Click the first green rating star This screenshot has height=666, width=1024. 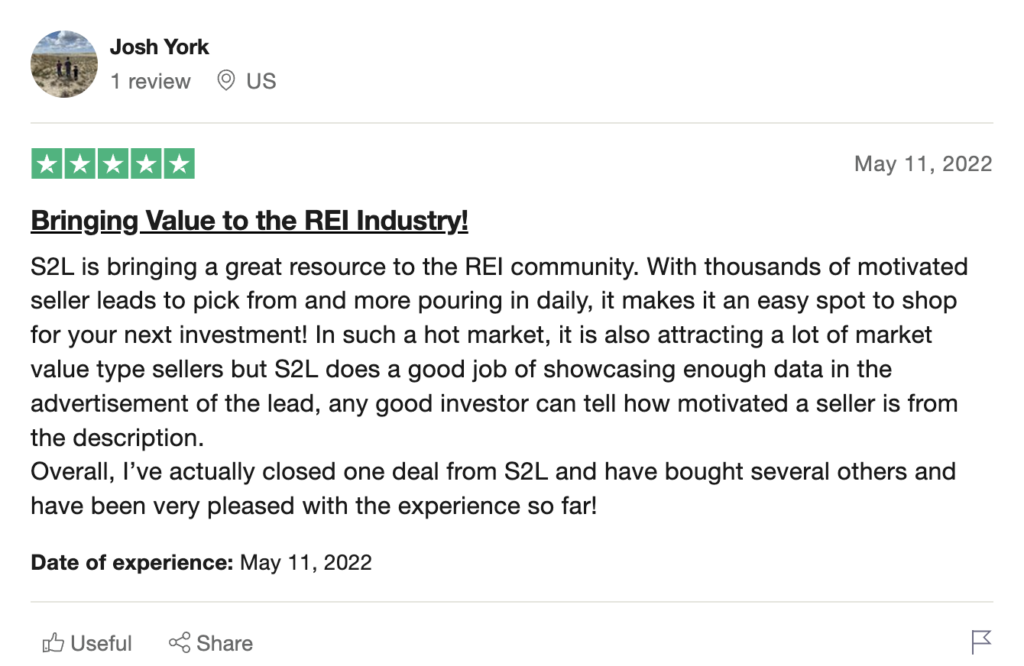coord(47,164)
